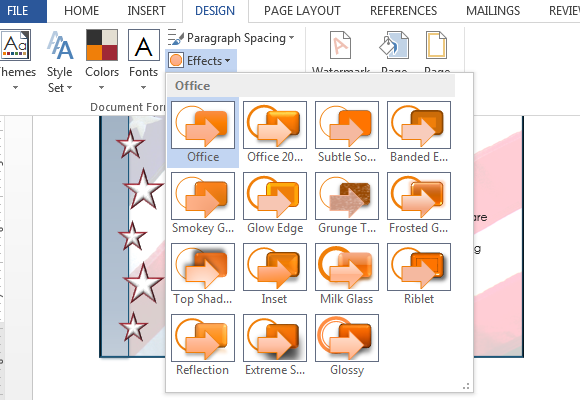The image size is (580, 400).
Task: Open the REFERENCES ribbon tab
Action: [x=403, y=11]
